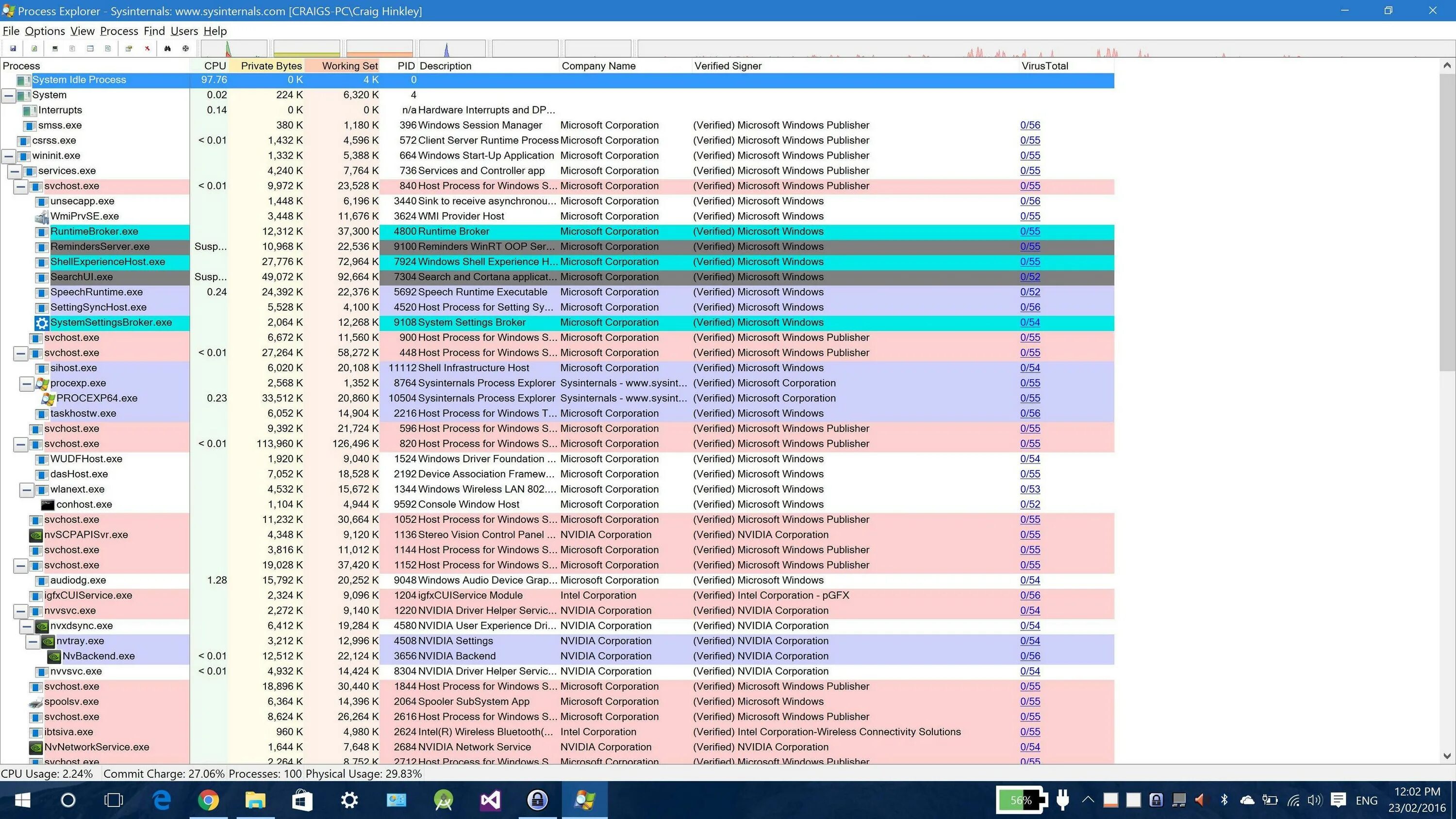Viewport: 1456px width, 819px height.
Task: Click the WmiPrvSE.exe process icon
Action: (x=42, y=217)
